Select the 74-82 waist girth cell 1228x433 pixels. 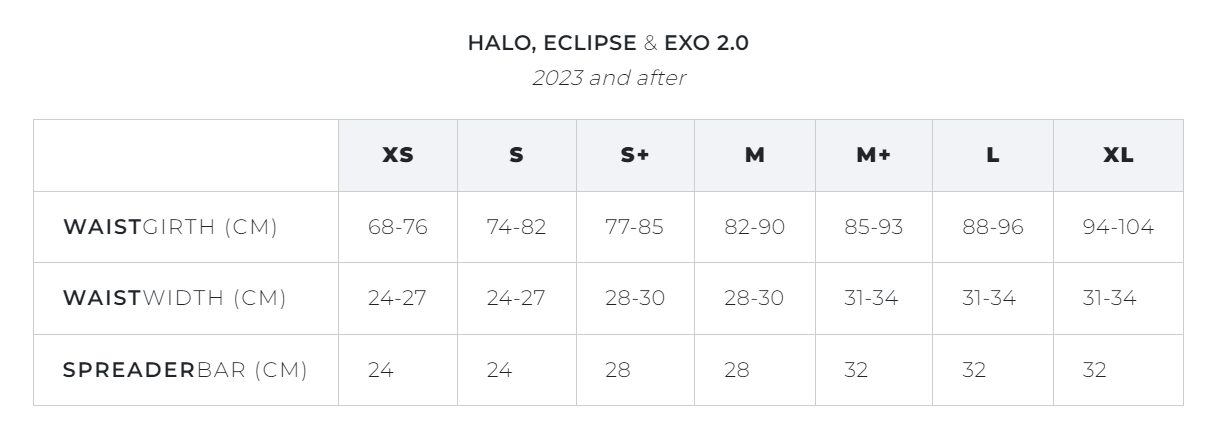517,227
